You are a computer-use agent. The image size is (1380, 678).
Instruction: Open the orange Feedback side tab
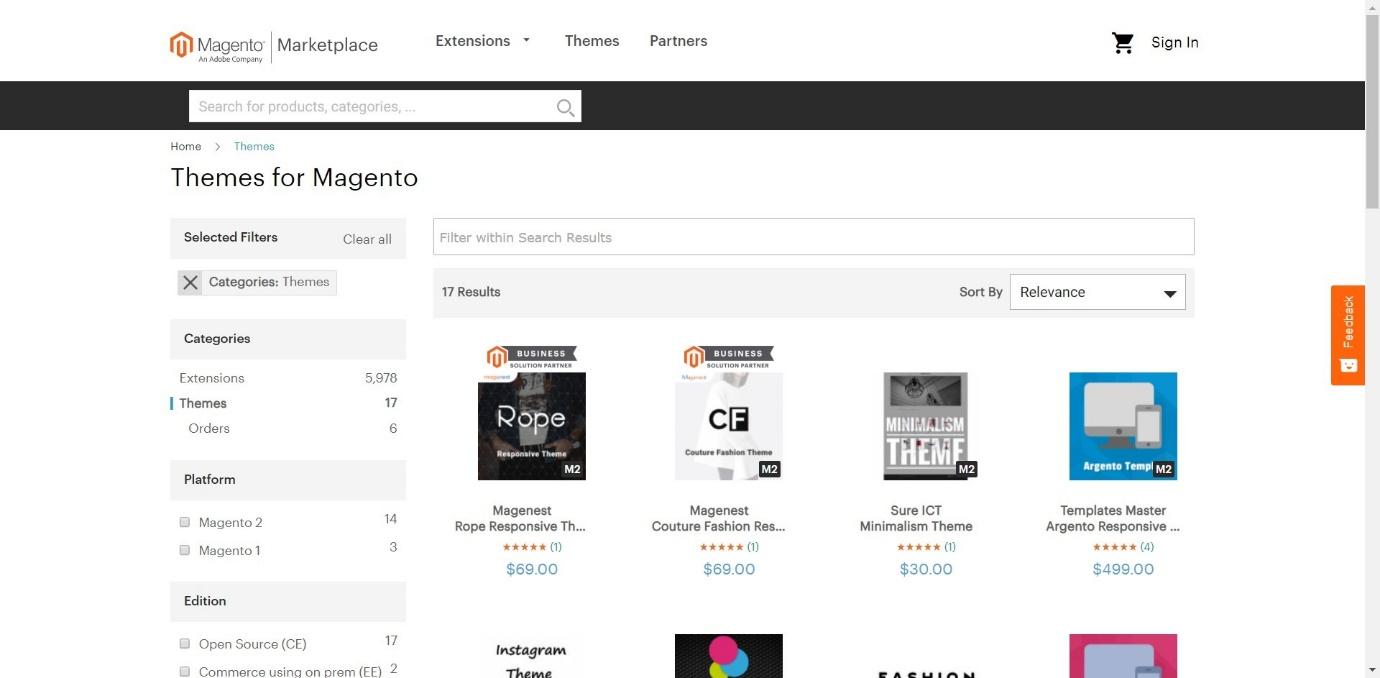click(1348, 335)
